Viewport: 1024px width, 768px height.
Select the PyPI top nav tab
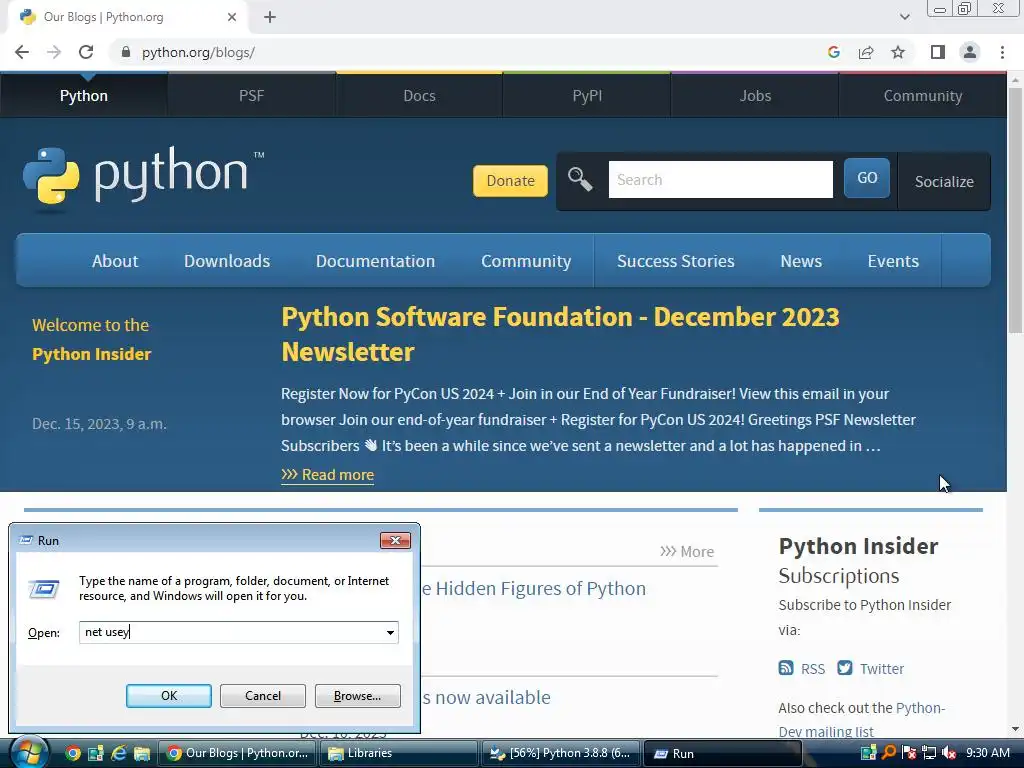587,95
